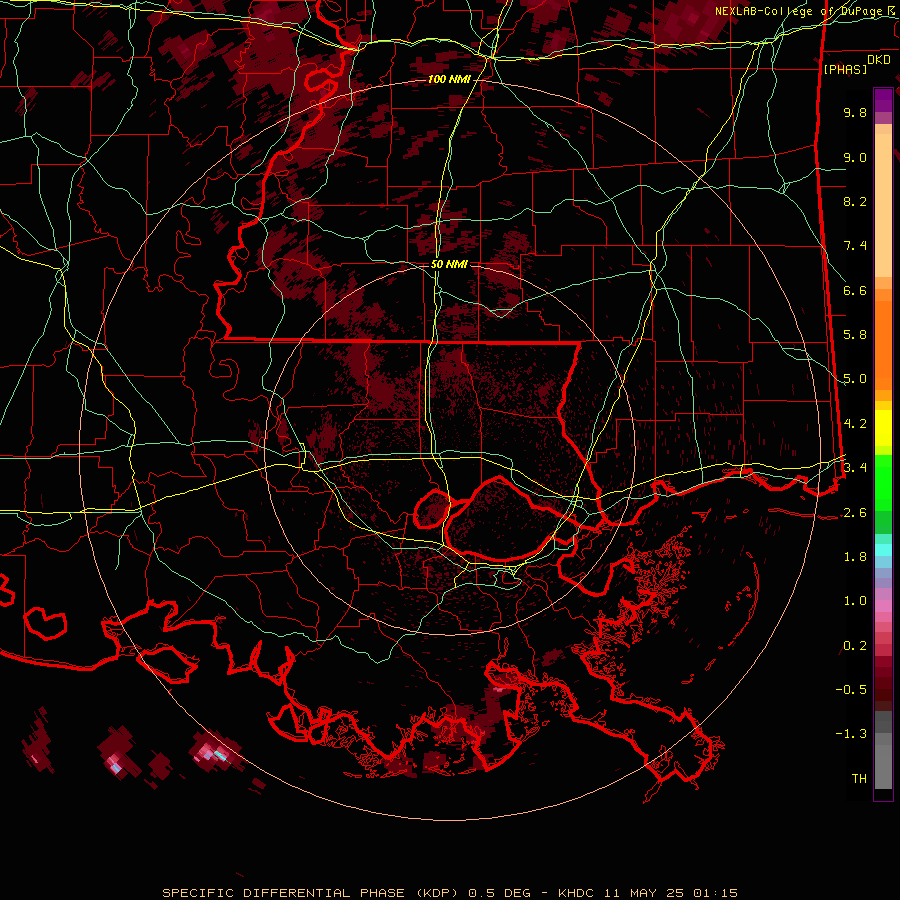Viewport: 900px width, 900px height.
Task: Click the purple top segment of the color bar
Action: (883, 100)
